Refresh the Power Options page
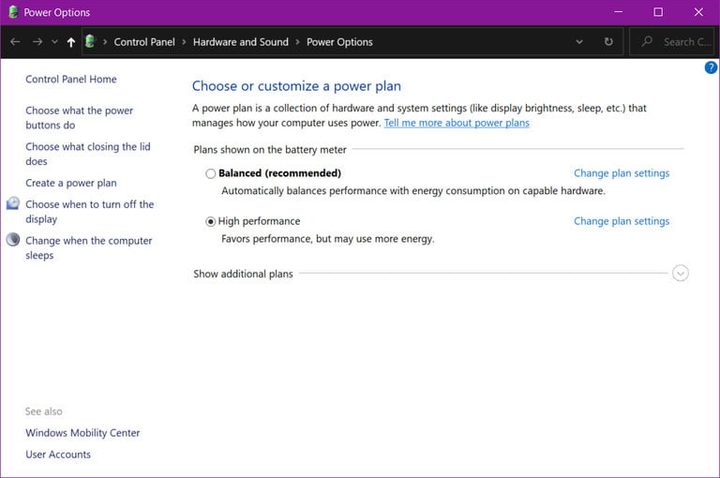The height and width of the screenshot is (478, 720). (x=608, y=42)
